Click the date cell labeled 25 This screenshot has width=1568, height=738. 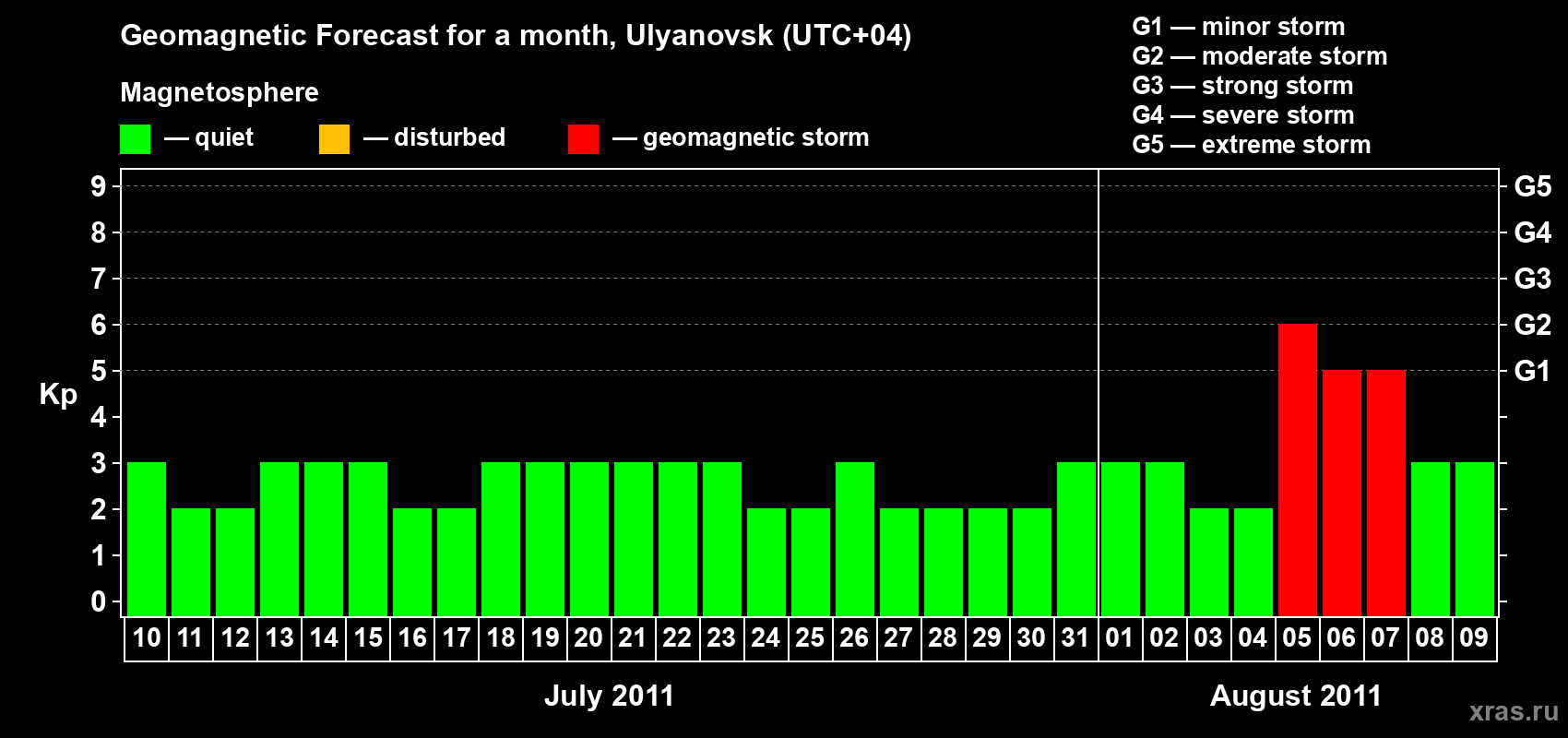tap(811, 638)
